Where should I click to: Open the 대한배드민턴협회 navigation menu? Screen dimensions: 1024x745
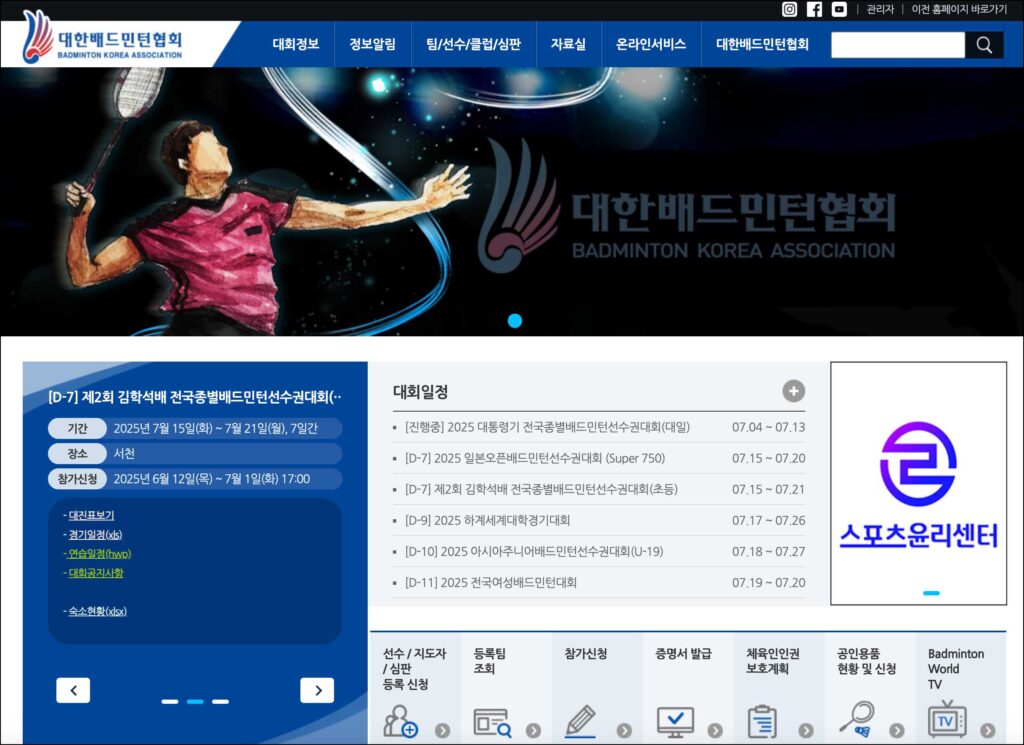coord(762,44)
